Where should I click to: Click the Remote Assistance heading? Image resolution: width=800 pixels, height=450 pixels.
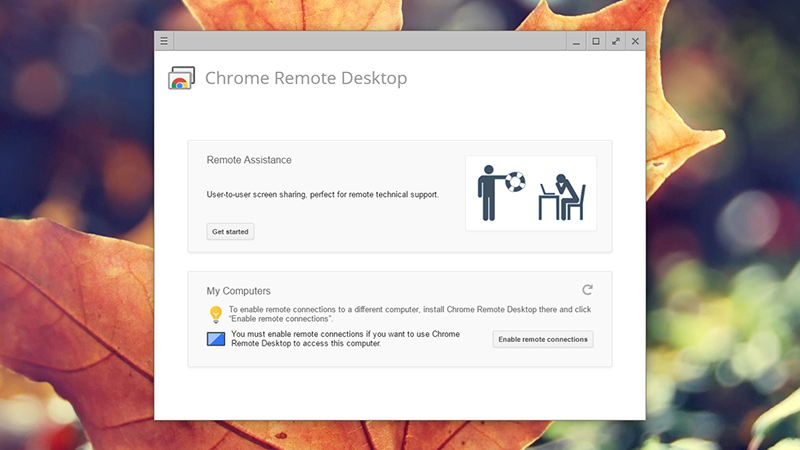(x=249, y=160)
